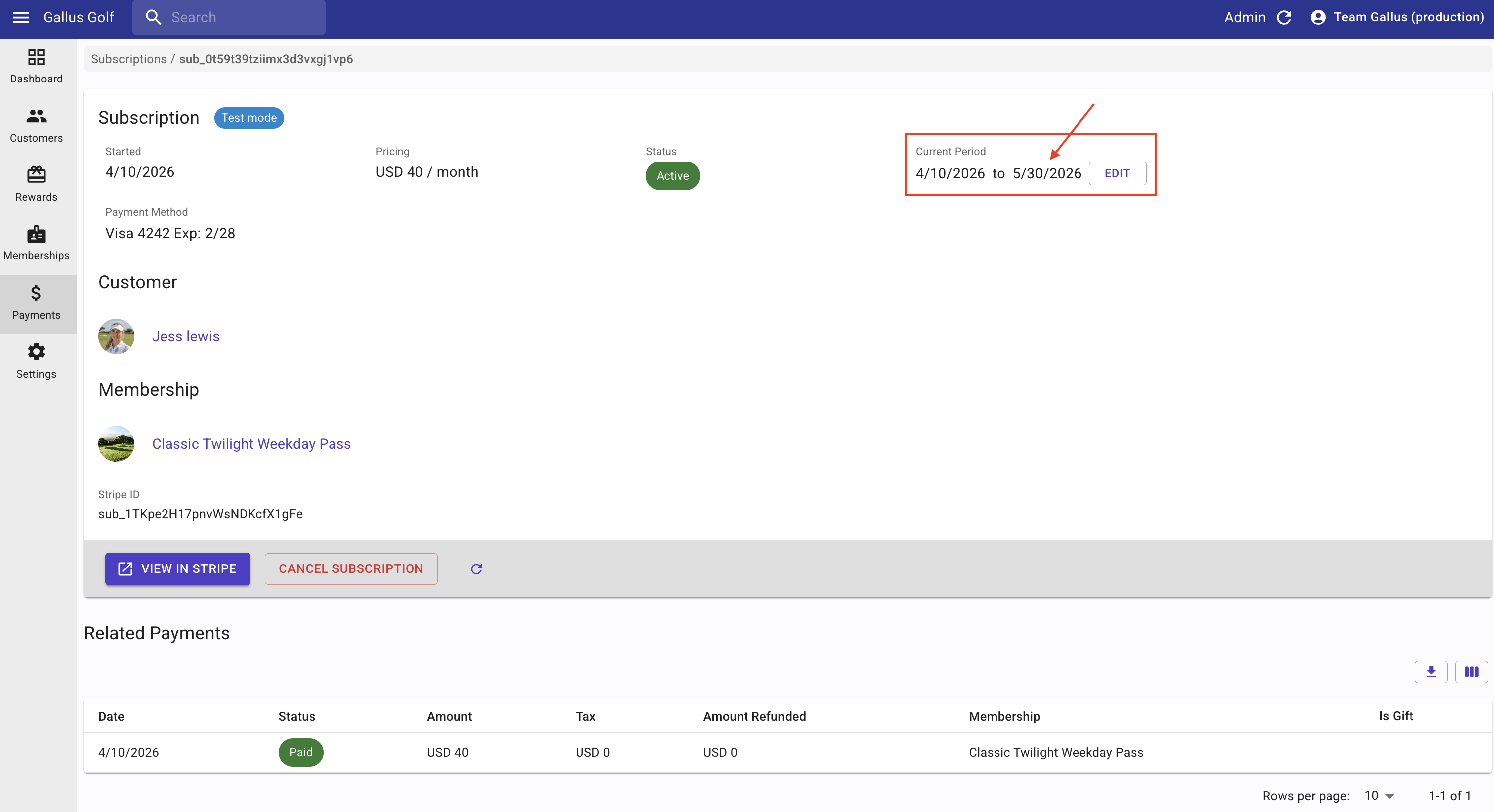Screen dimensions: 1494x812
Task: Open the hamburger navigation menu
Action: pos(21,17)
